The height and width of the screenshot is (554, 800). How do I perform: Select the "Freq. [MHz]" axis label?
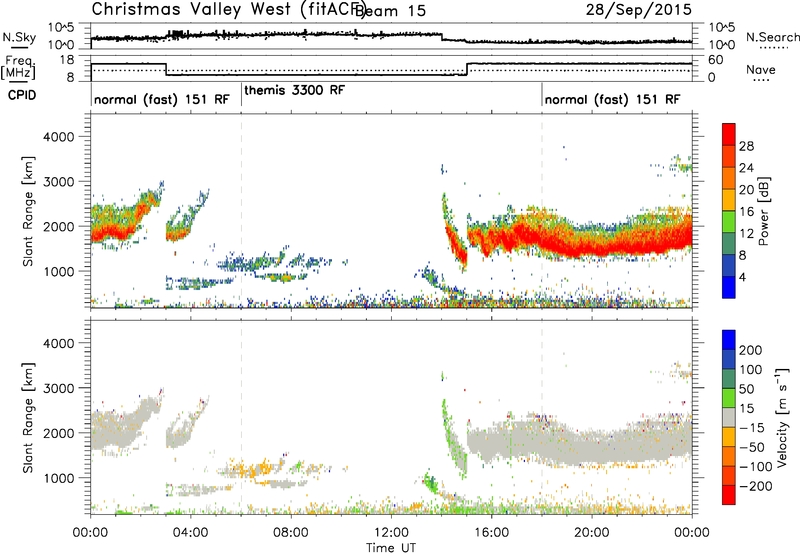[18, 68]
